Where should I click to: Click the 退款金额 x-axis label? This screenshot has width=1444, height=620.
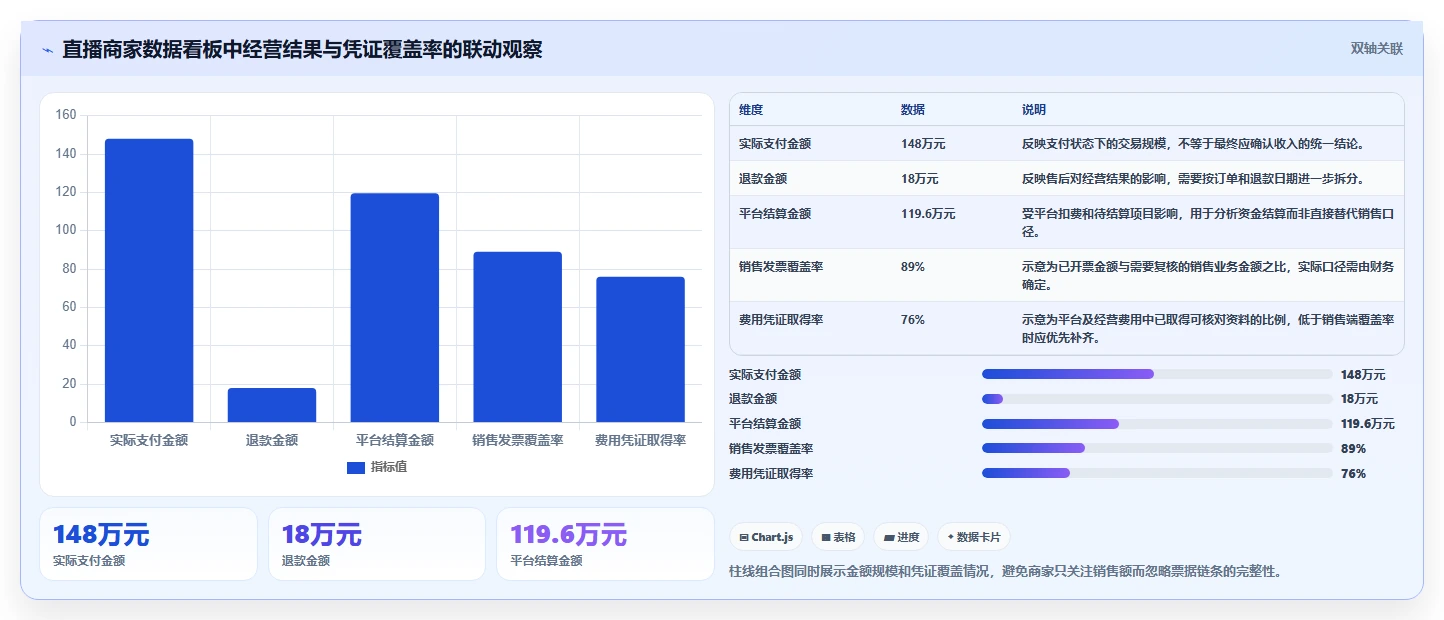coord(272,440)
